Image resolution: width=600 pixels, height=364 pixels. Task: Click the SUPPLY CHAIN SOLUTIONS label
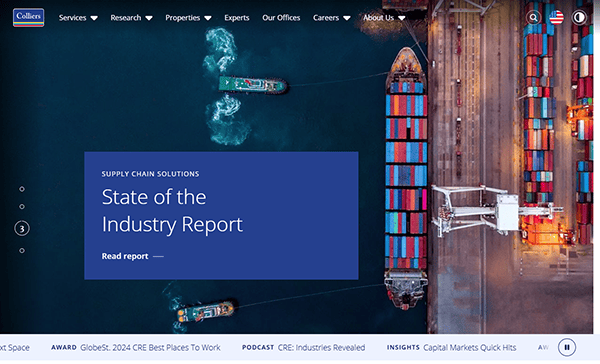pyautogui.click(x=150, y=174)
